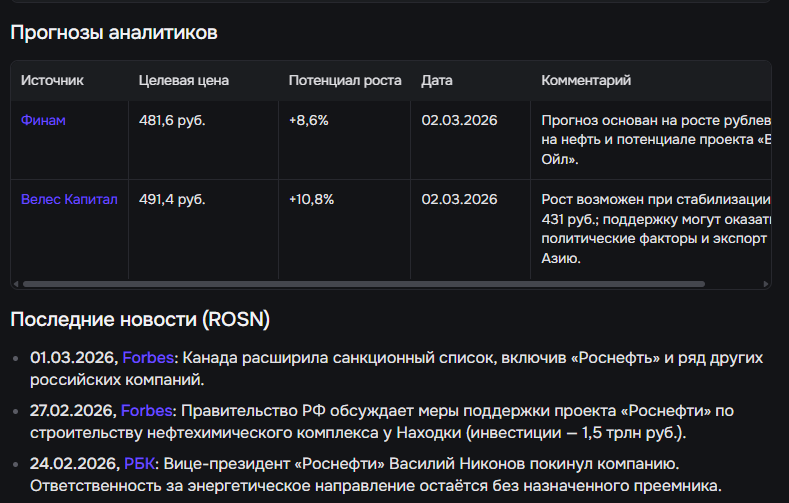Viewport: 789px width, 503px height.
Task: Open Forbes link in the 27.02.2026 news
Action: tap(144, 410)
